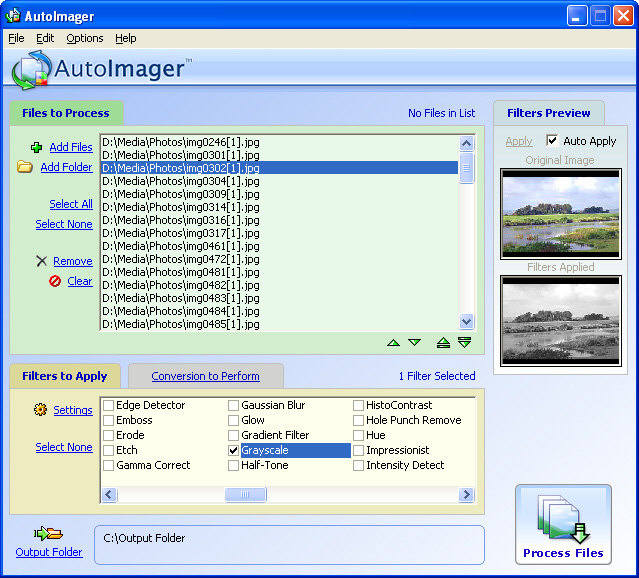
Task: Switch to Conversion to Perform tab
Action: [x=205, y=376]
